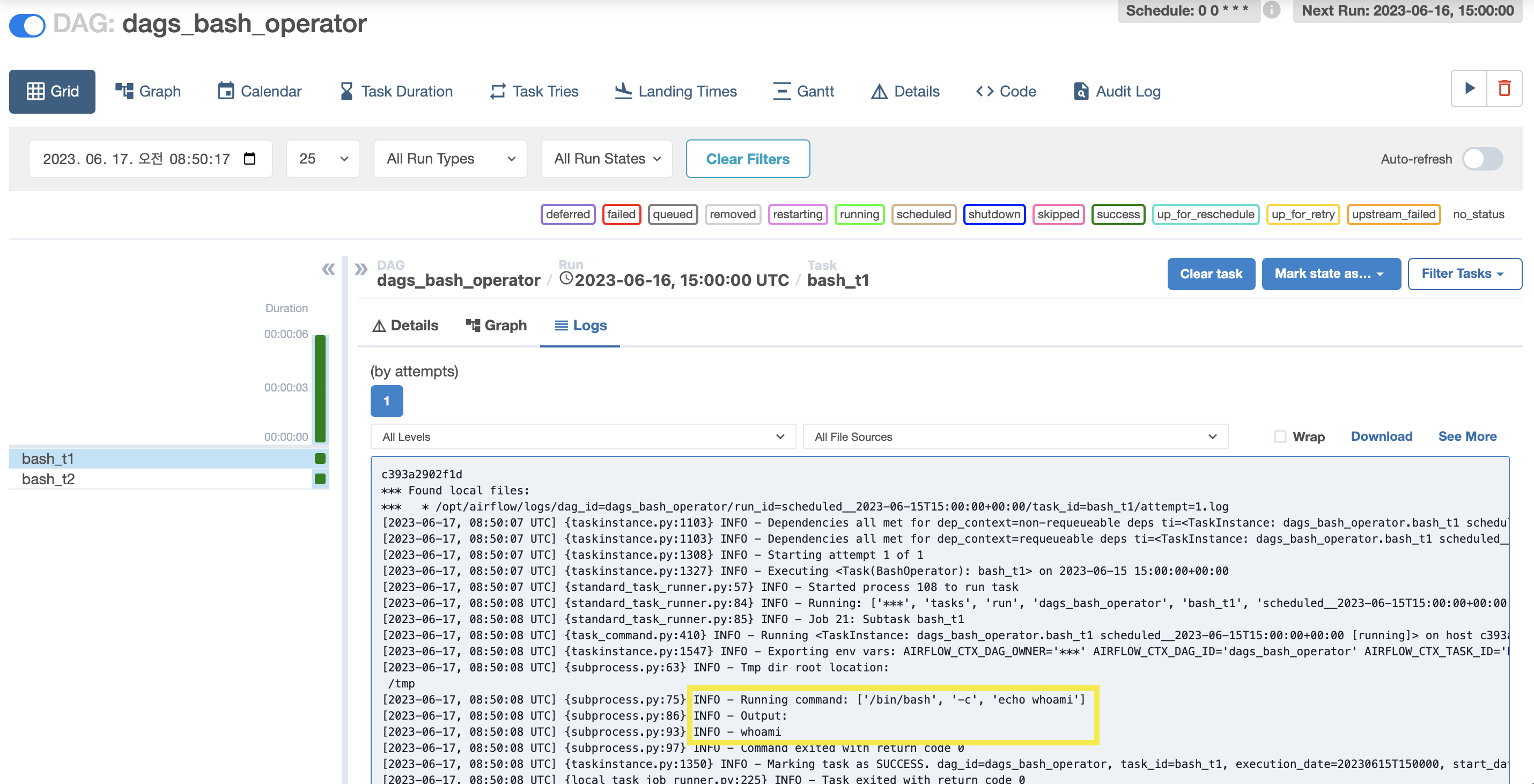Trigger the DAG with the play icon
Screen dimensions: 1534x784
(1469, 88)
